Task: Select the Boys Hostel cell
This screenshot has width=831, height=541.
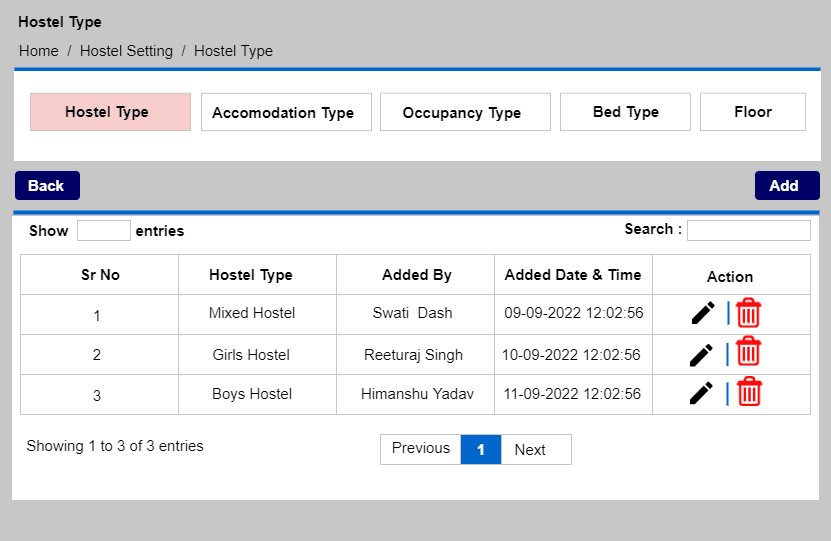Action: [258, 394]
